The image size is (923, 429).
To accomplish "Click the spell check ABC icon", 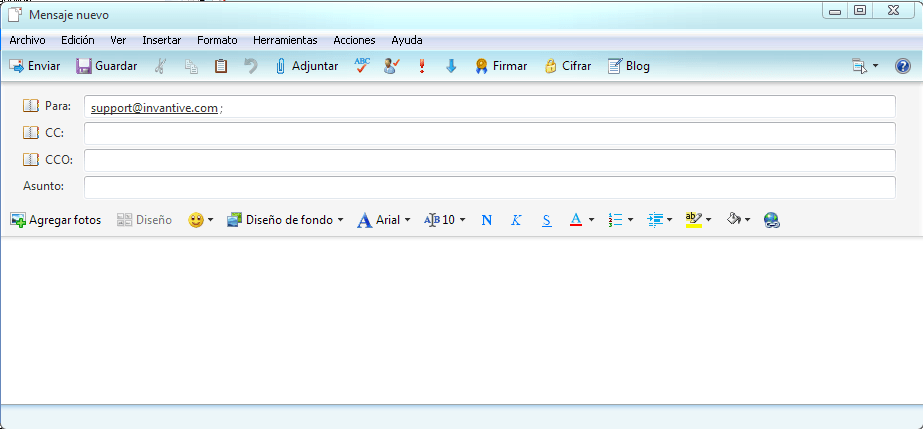I will tap(362, 66).
